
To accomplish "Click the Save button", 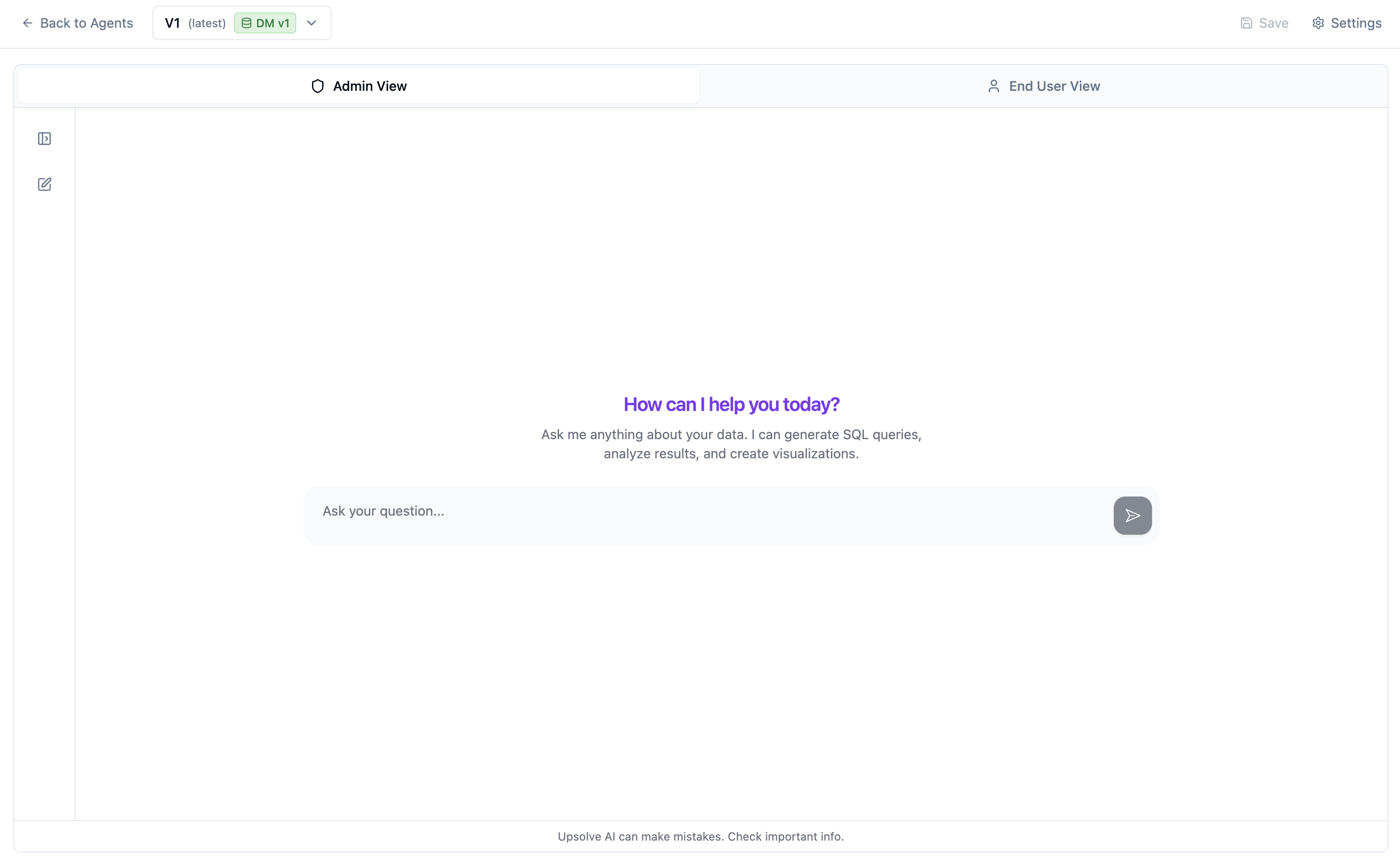I will pyautogui.click(x=1264, y=23).
